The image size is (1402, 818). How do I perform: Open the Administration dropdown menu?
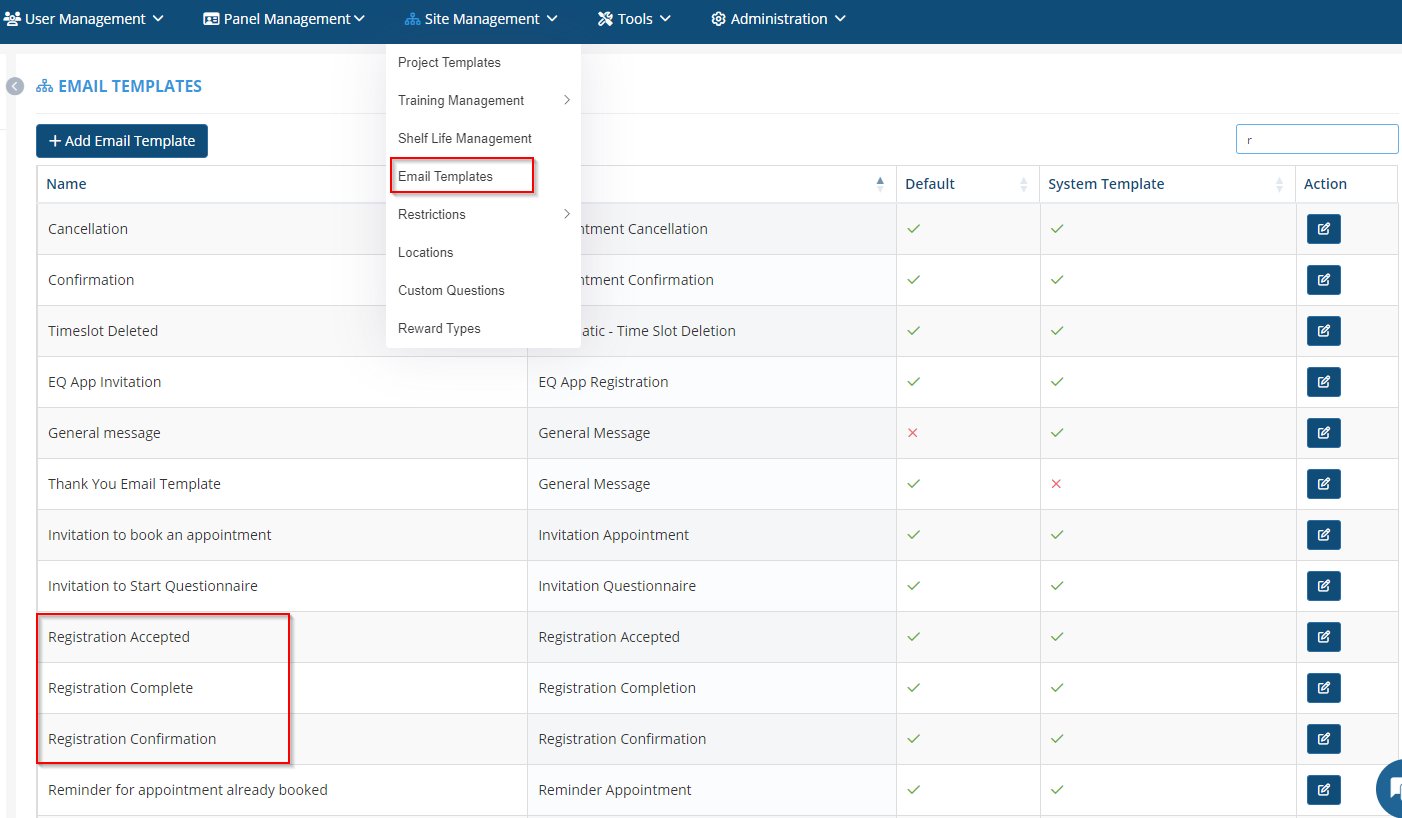(x=778, y=19)
